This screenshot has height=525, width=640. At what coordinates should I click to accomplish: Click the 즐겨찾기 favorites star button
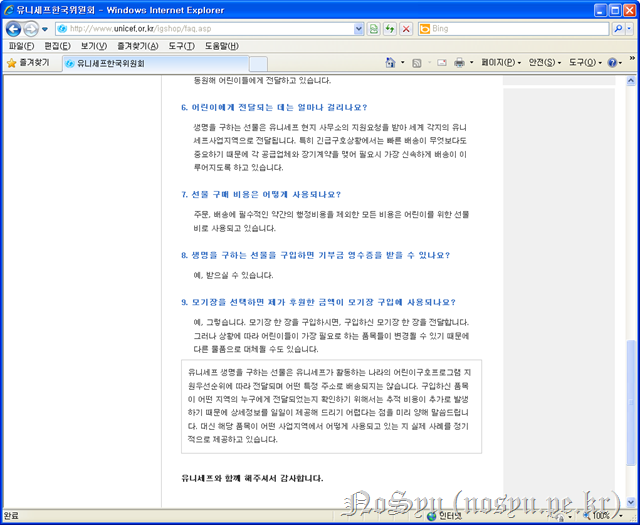30,63
